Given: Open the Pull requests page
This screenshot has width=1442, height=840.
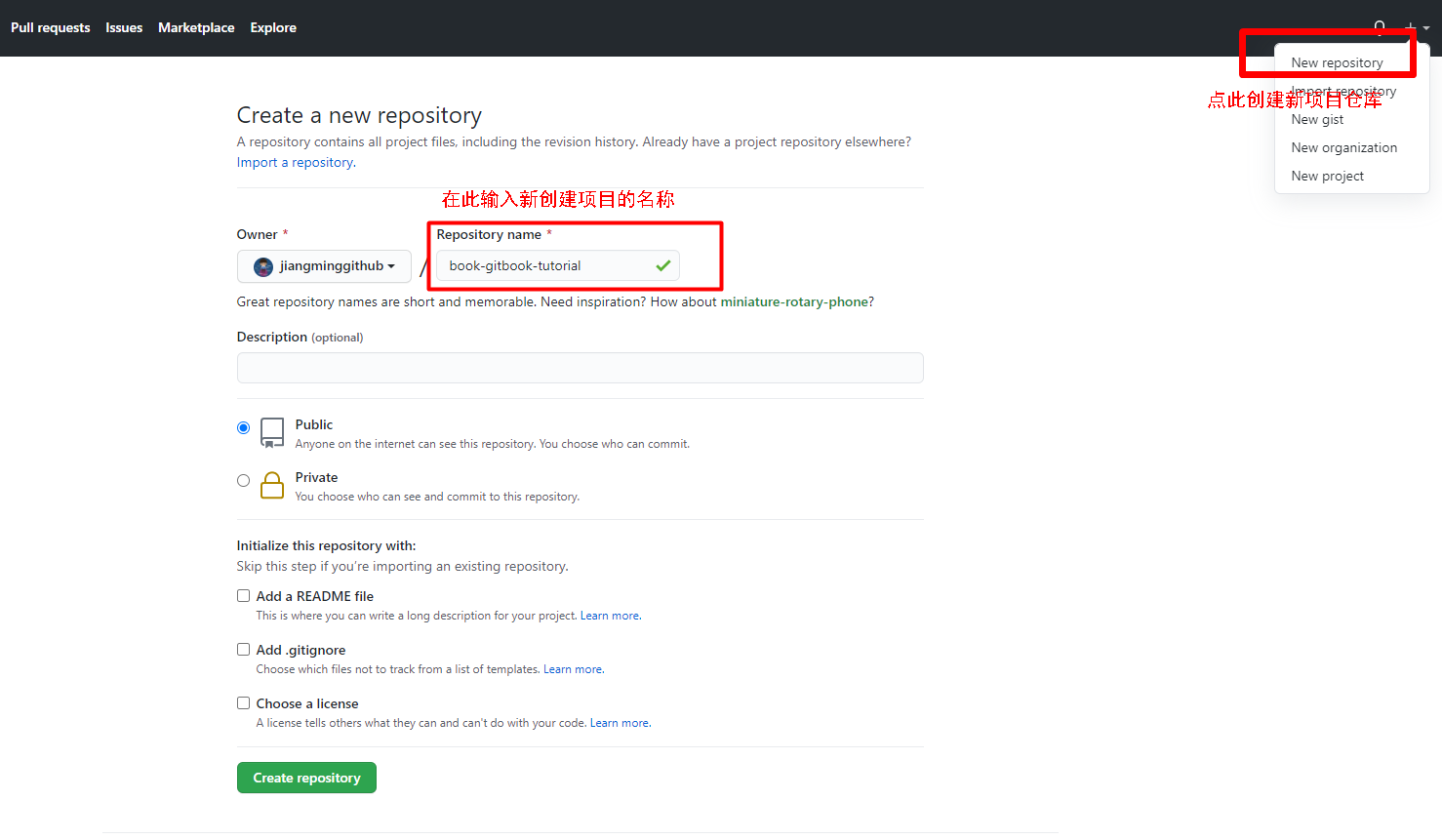Looking at the screenshot, I should point(51,27).
